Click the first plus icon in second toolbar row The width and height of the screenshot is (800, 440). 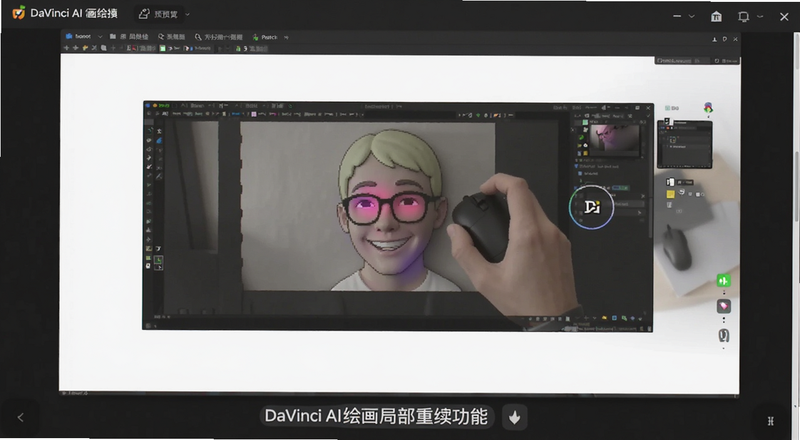click(x=66, y=48)
